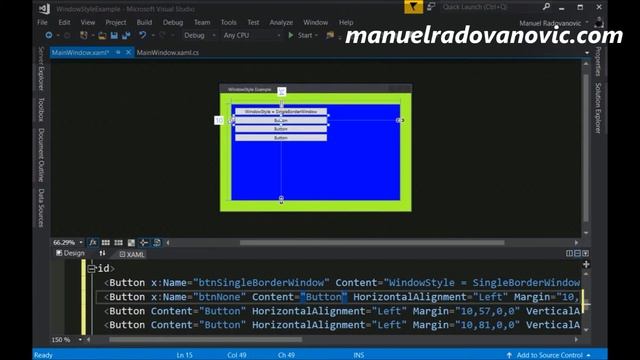Image resolution: width=640 pixels, height=360 pixels.
Task: Click the Save floppy disk icon
Action: click(x=114, y=36)
